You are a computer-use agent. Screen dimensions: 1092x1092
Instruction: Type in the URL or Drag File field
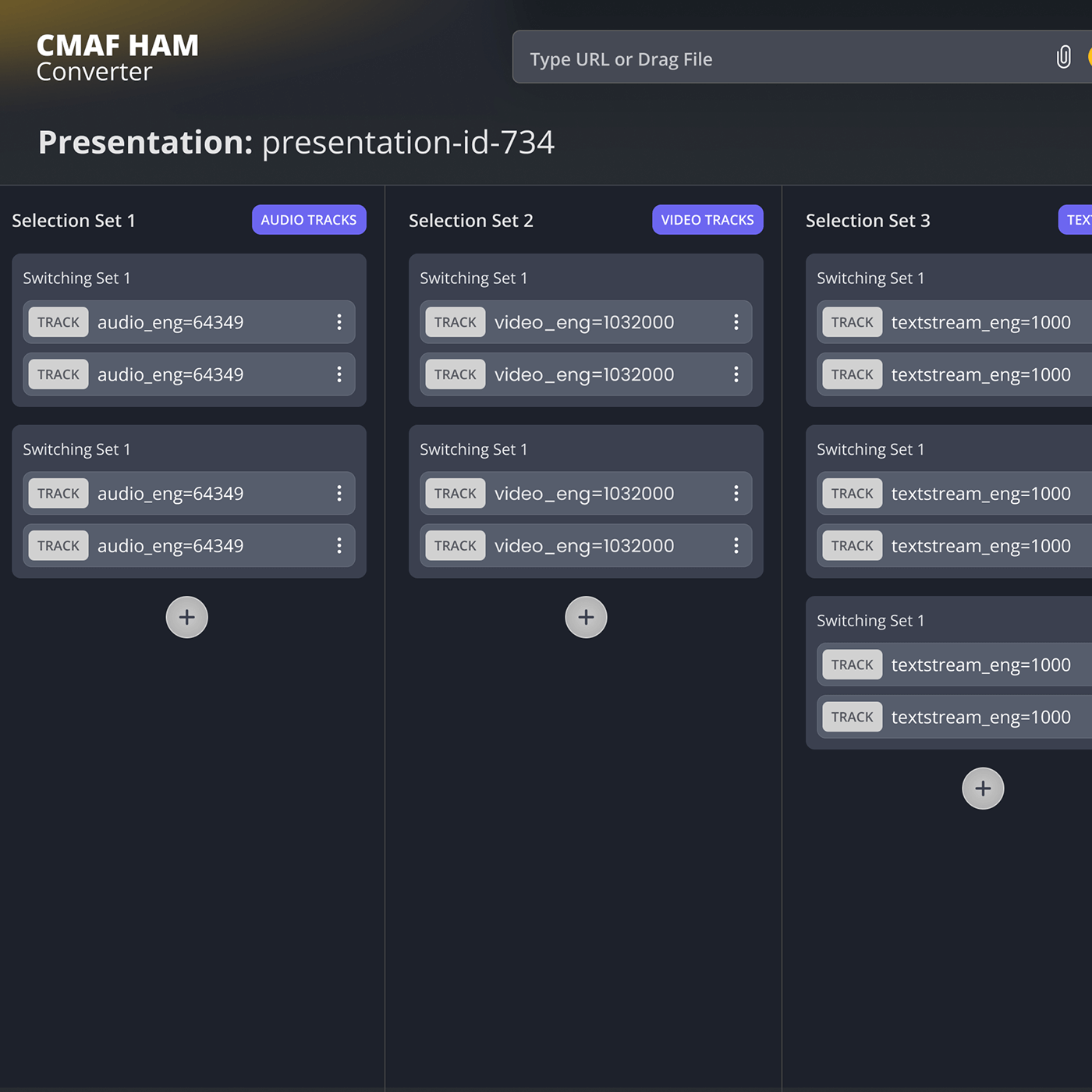coord(780,58)
